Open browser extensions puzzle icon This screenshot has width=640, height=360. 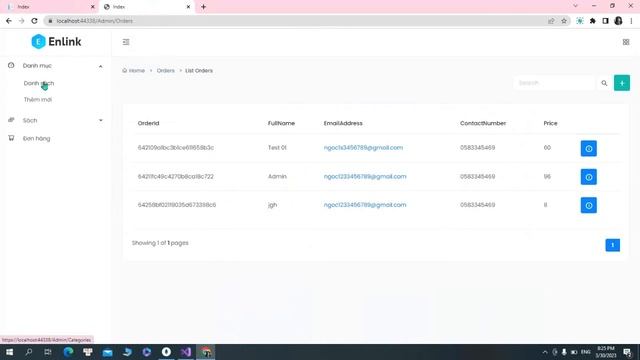(x=593, y=21)
